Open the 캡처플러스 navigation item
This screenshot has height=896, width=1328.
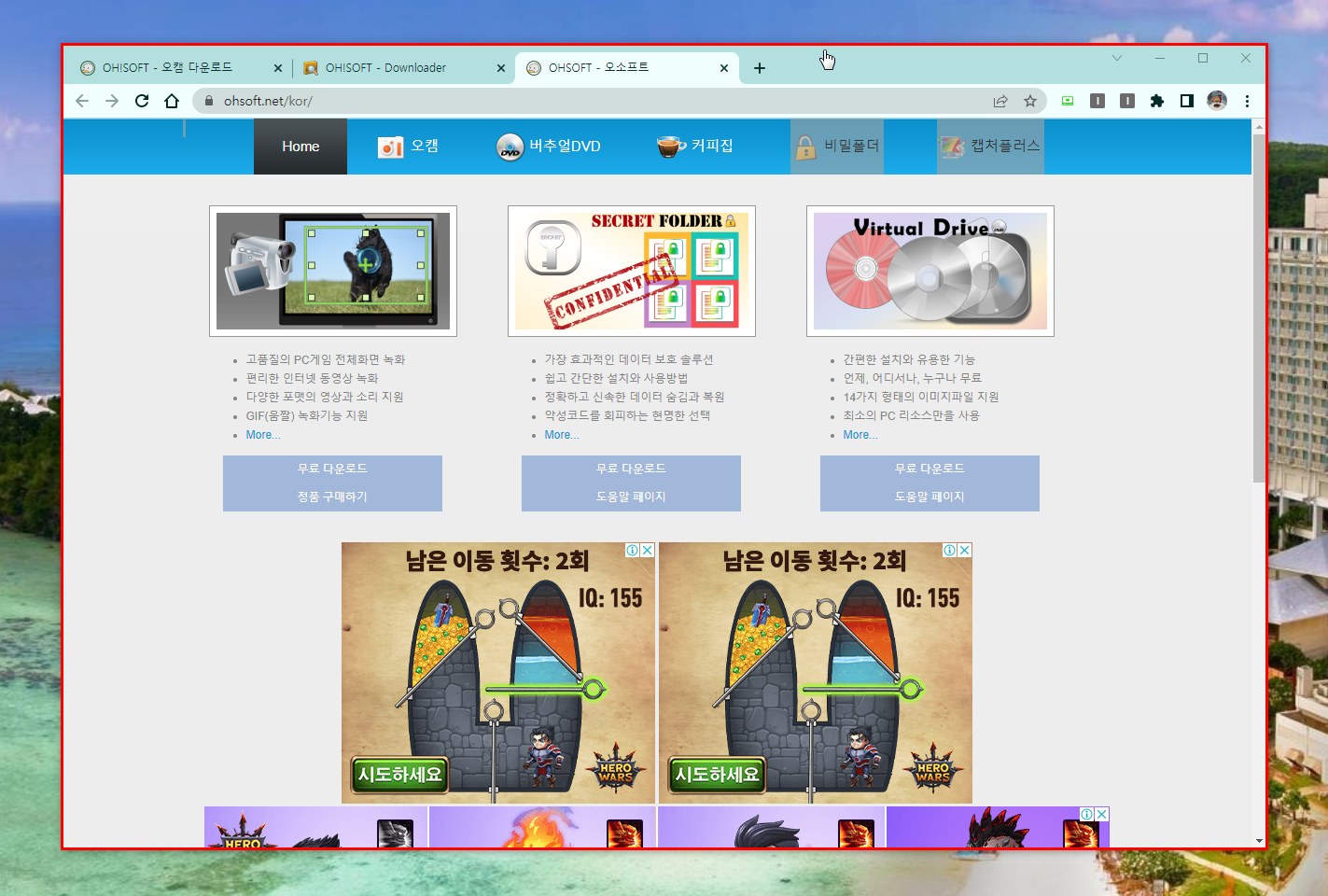(990, 147)
